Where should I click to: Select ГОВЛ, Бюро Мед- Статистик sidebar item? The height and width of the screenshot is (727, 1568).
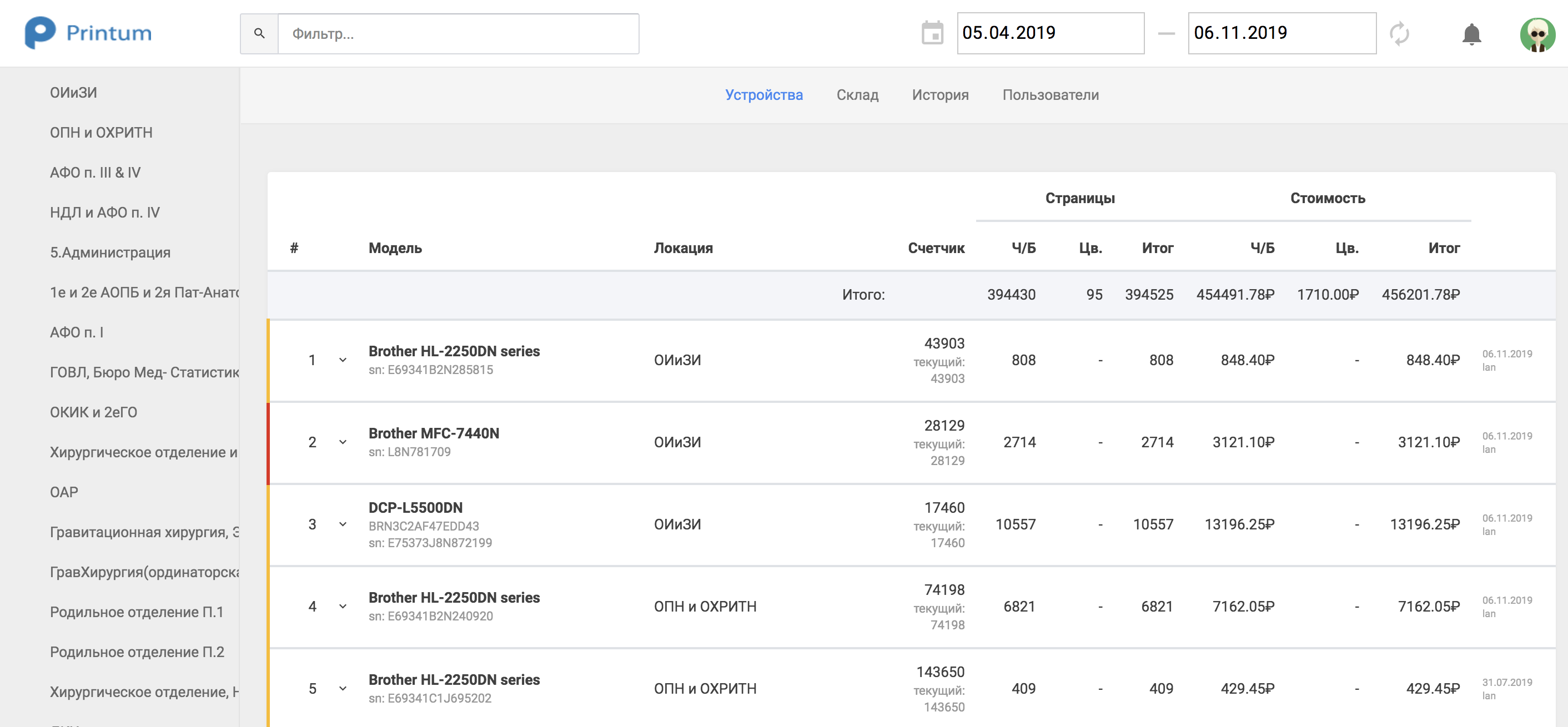click(x=144, y=372)
